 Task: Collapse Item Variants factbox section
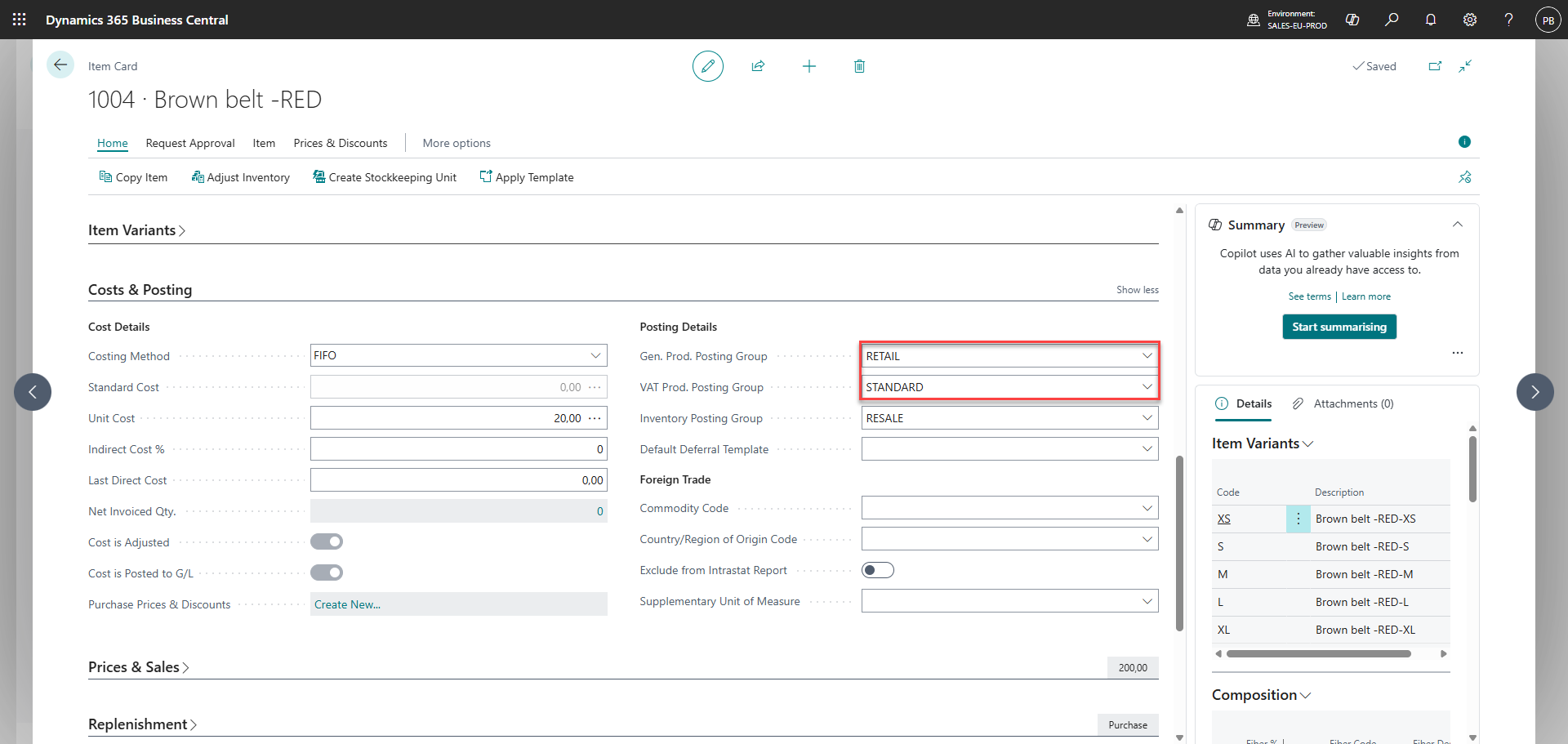[x=1263, y=443]
